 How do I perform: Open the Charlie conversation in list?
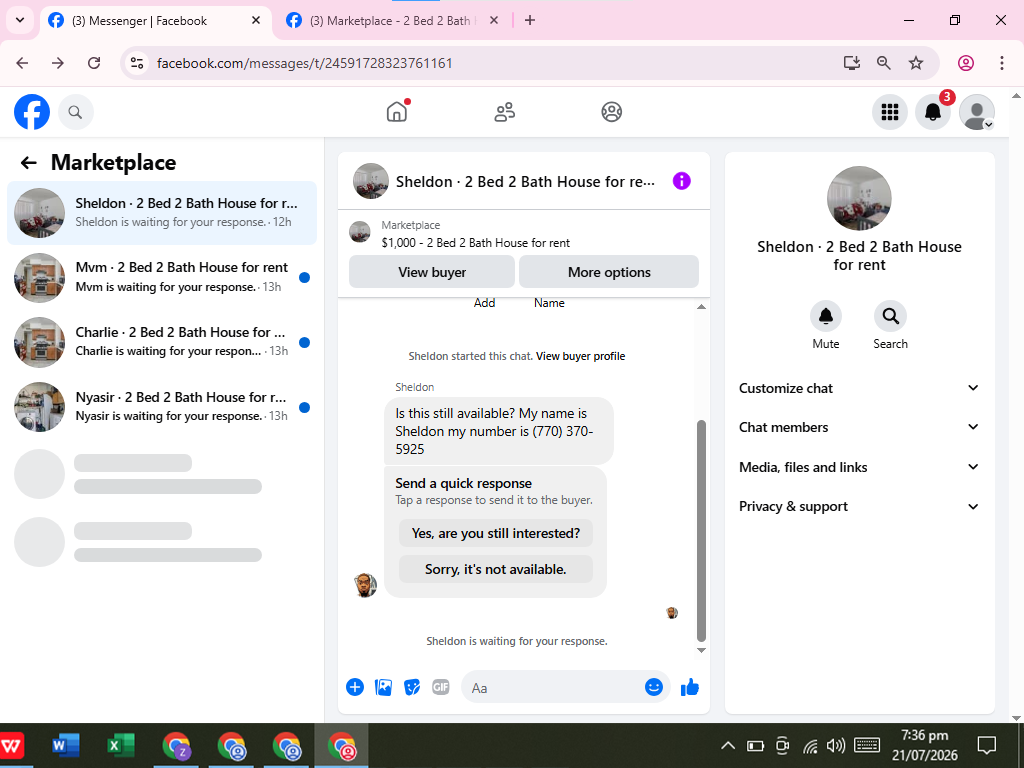[x=162, y=342]
